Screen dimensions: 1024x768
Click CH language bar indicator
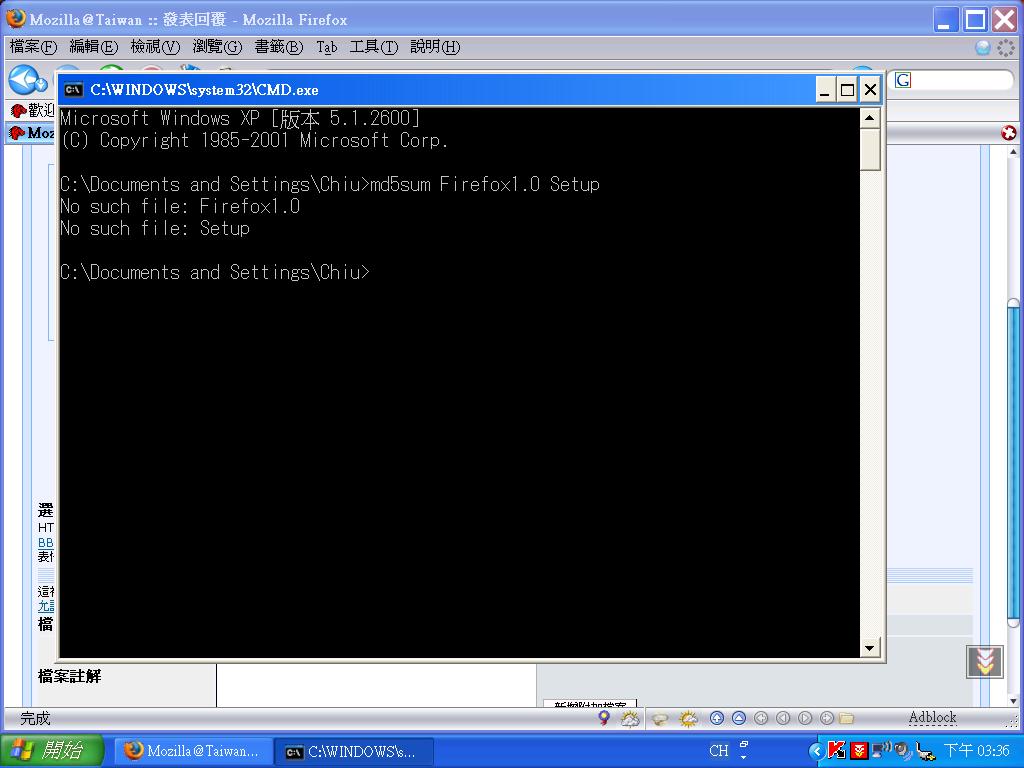click(718, 750)
